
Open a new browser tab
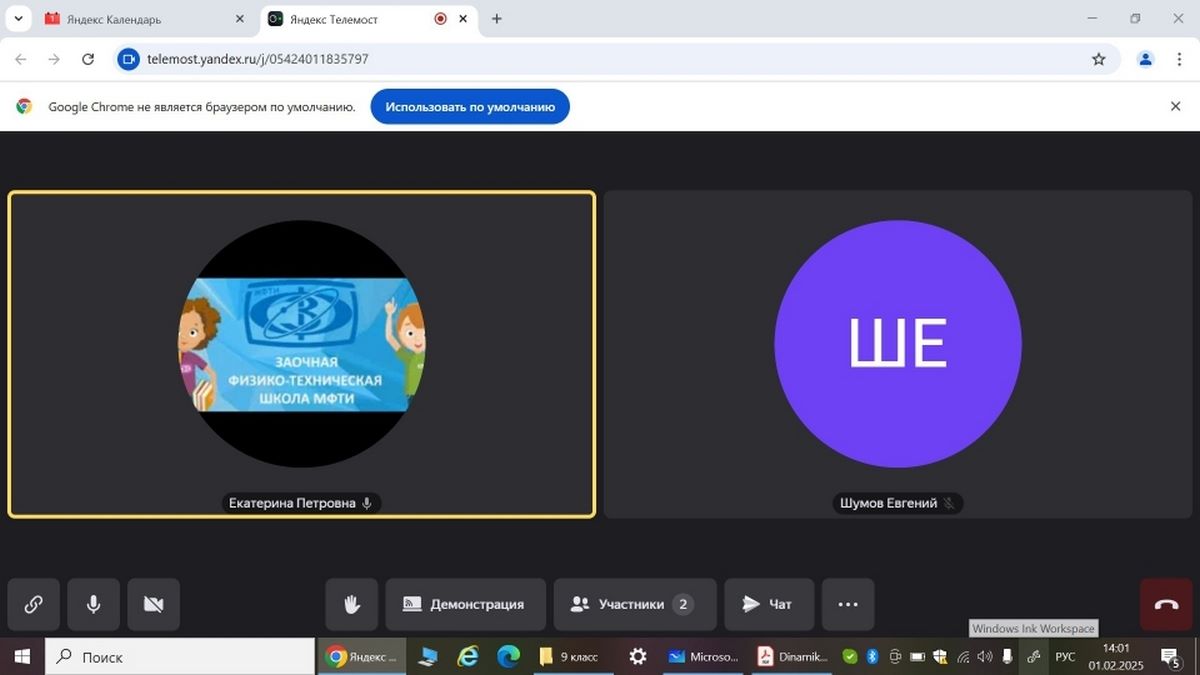tap(497, 19)
